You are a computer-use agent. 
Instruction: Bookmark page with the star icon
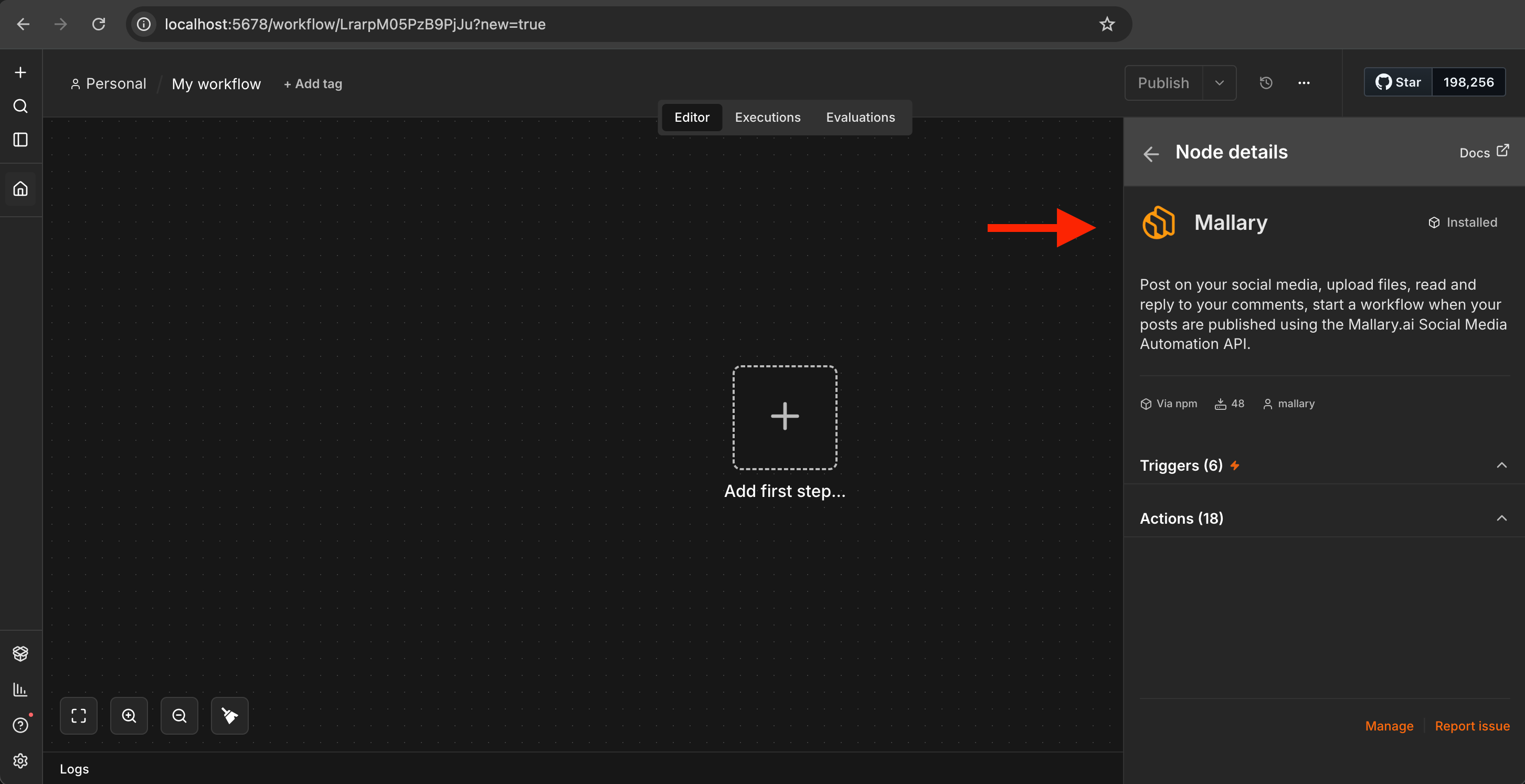(1106, 24)
